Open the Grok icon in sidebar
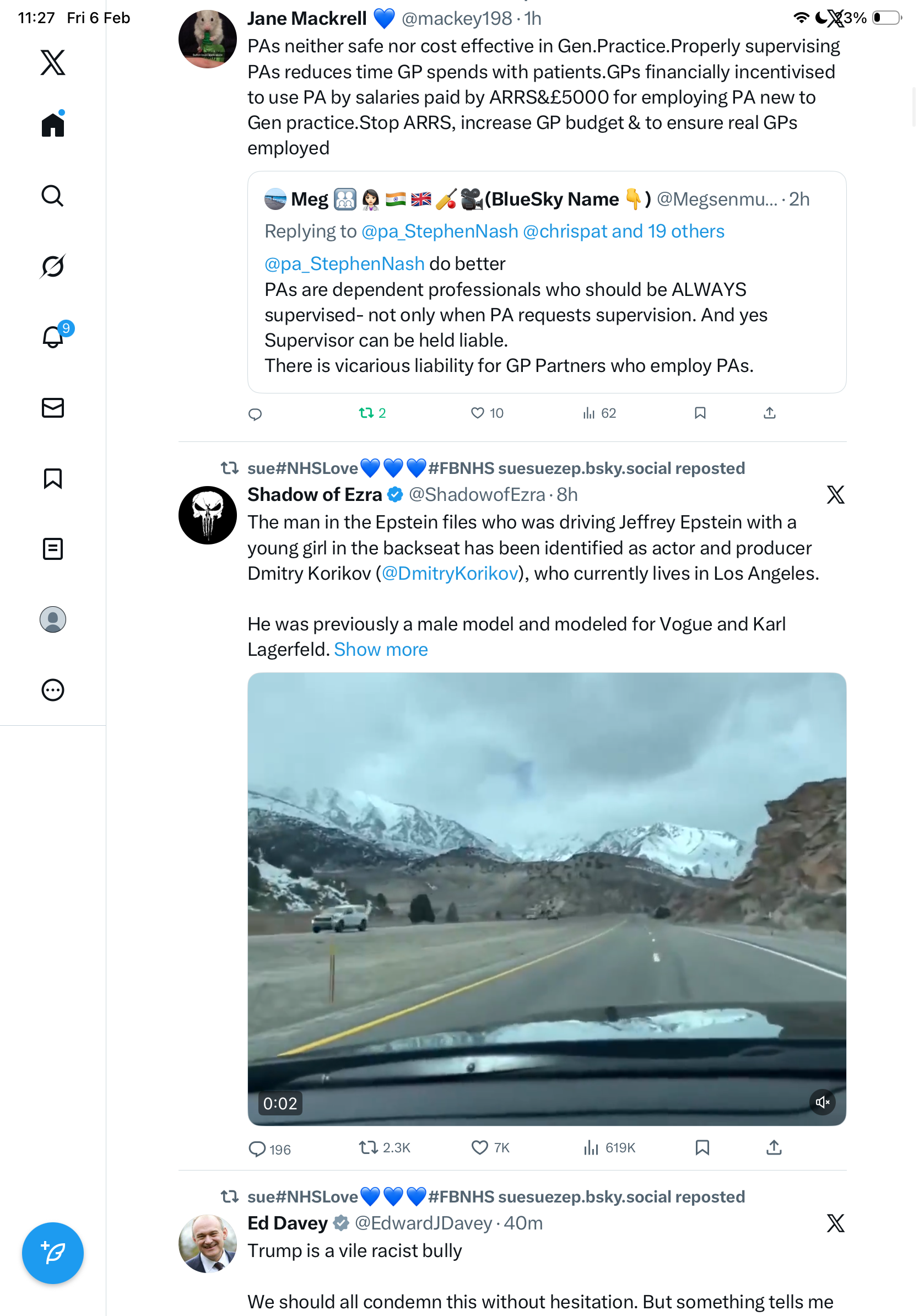The image size is (919, 1316). tap(53, 266)
